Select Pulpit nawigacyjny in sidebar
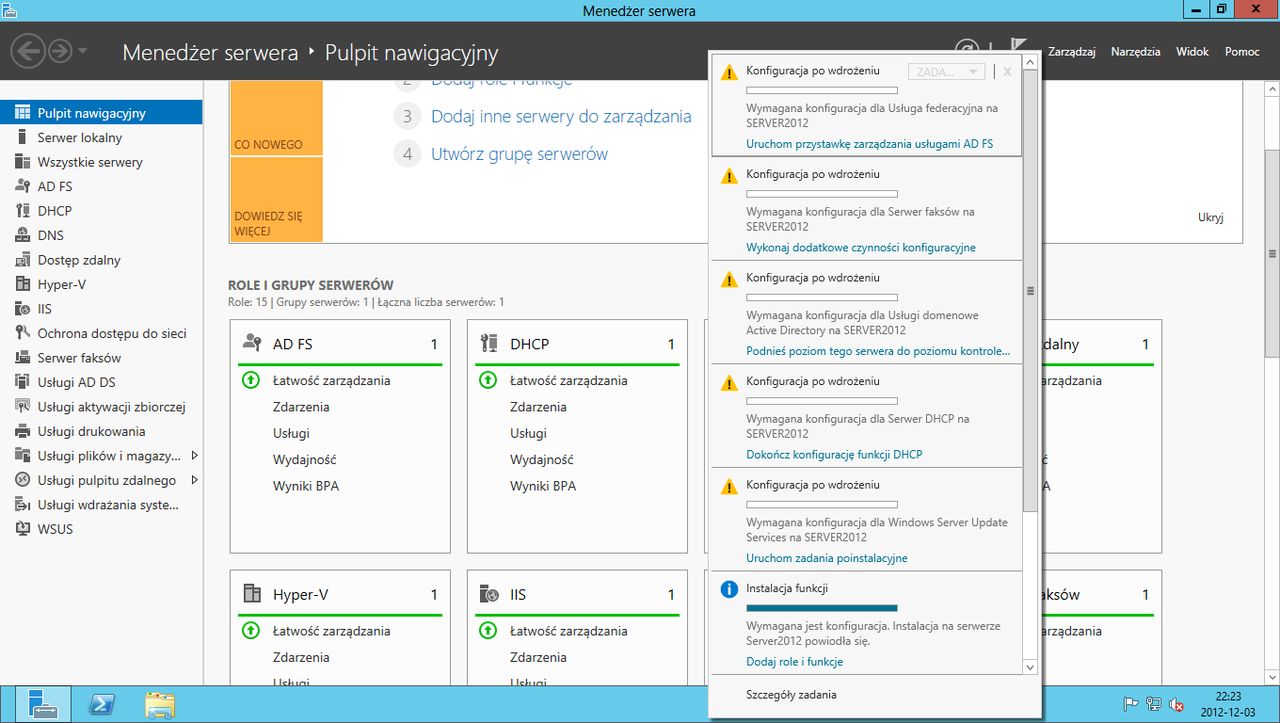The image size is (1280, 723). coord(101,113)
